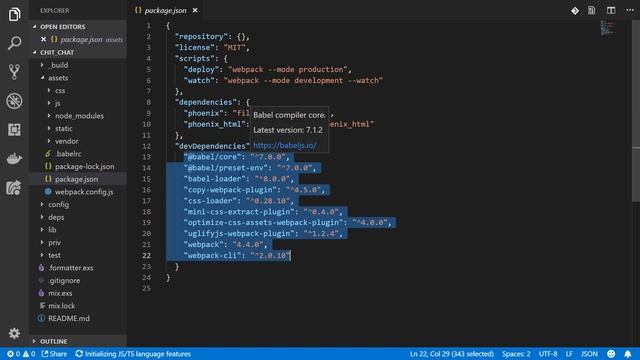Close the package.json editor tab

pos(195,10)
